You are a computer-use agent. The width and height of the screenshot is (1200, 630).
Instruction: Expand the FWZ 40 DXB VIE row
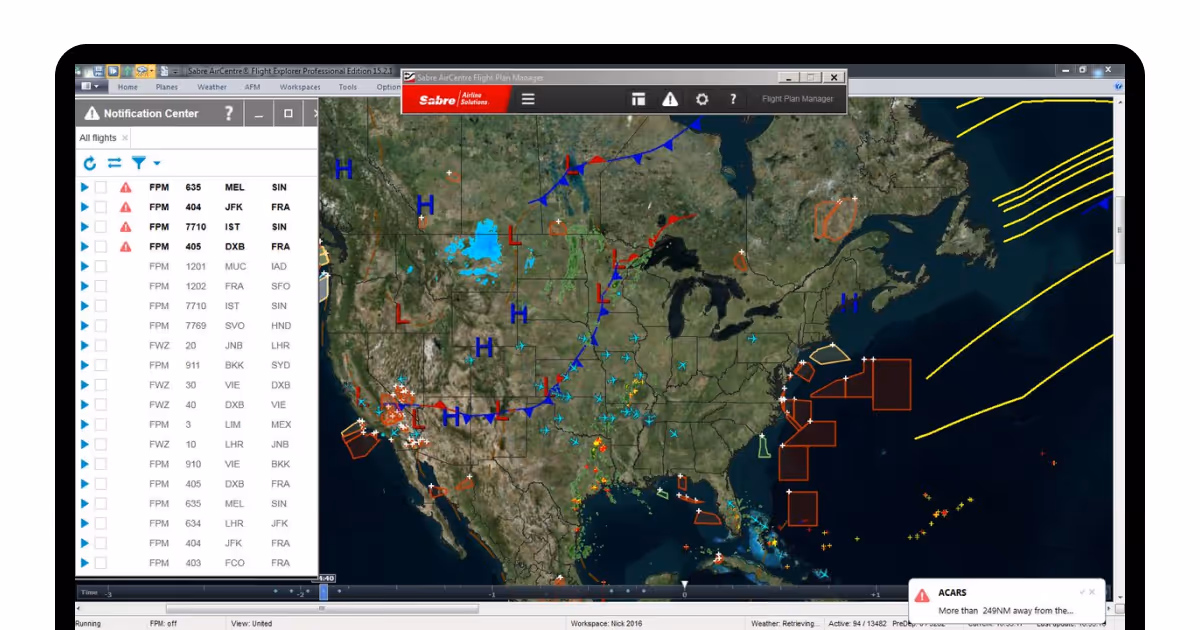pyautogui.click(x=85, y=405)
